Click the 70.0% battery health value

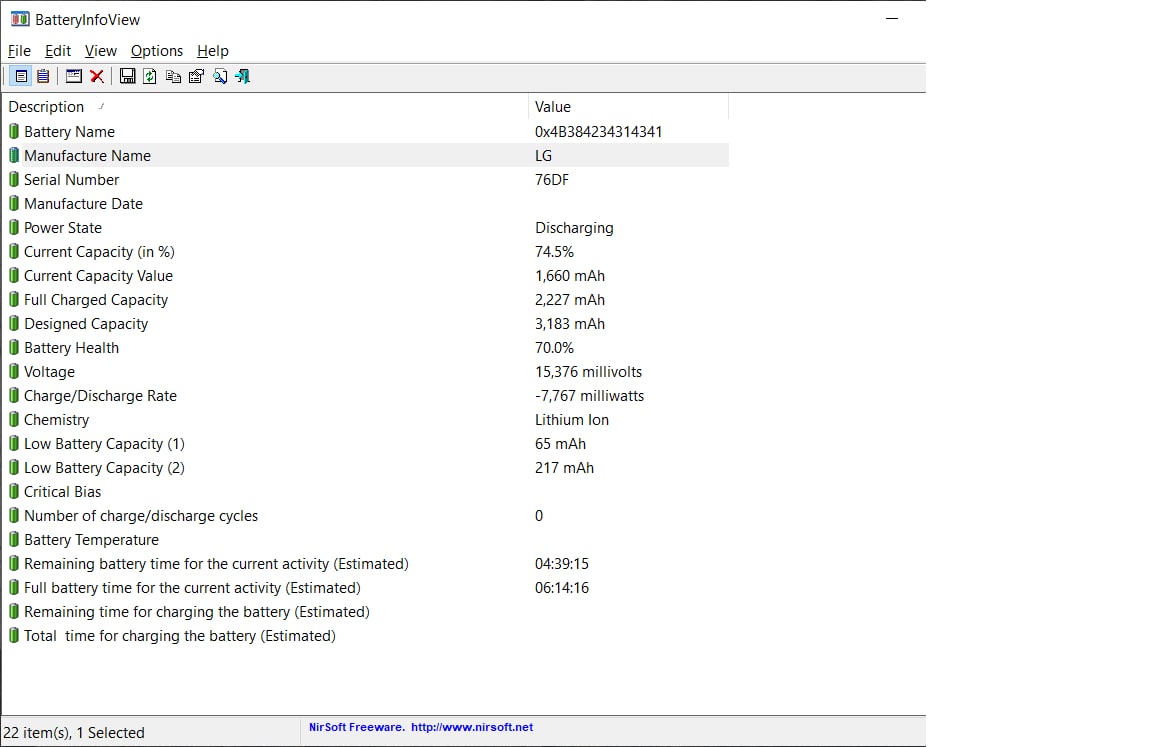[555, 348]
